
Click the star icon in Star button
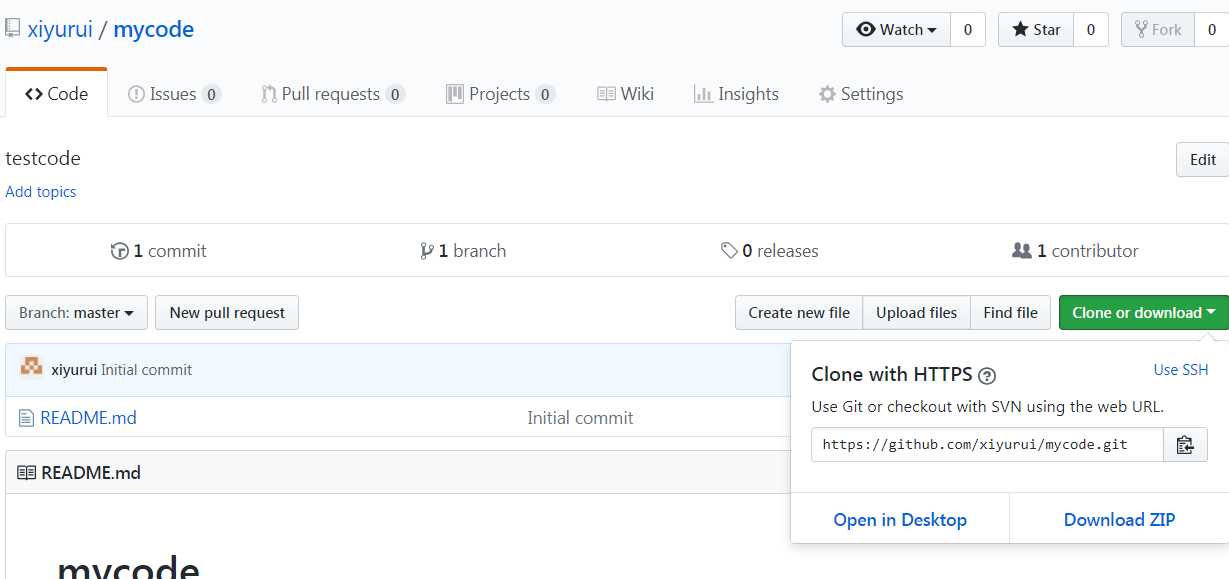(x=1020, y=30)
